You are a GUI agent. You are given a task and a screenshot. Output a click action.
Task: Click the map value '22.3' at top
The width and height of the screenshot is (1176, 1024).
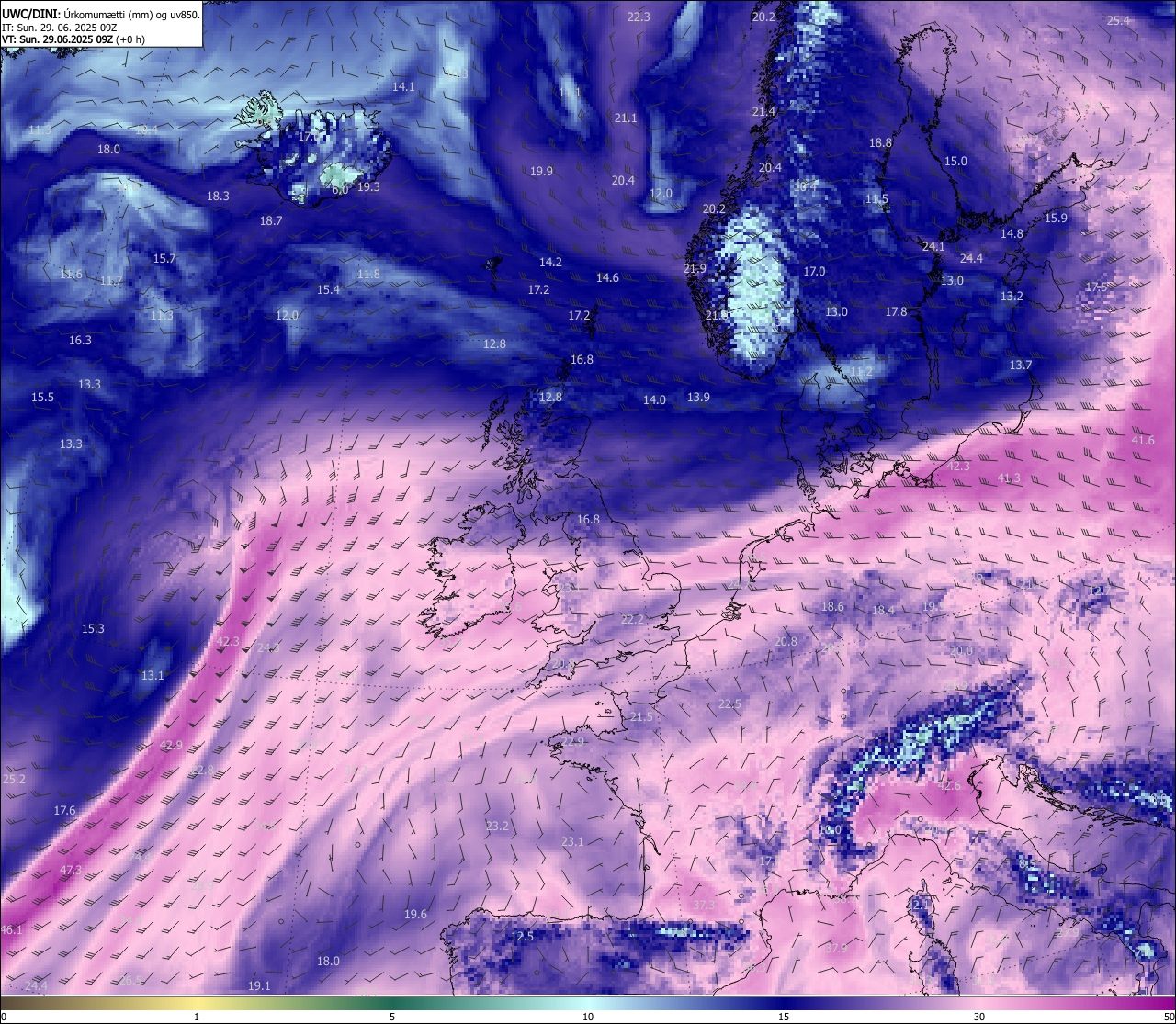(x=639, y=17)
